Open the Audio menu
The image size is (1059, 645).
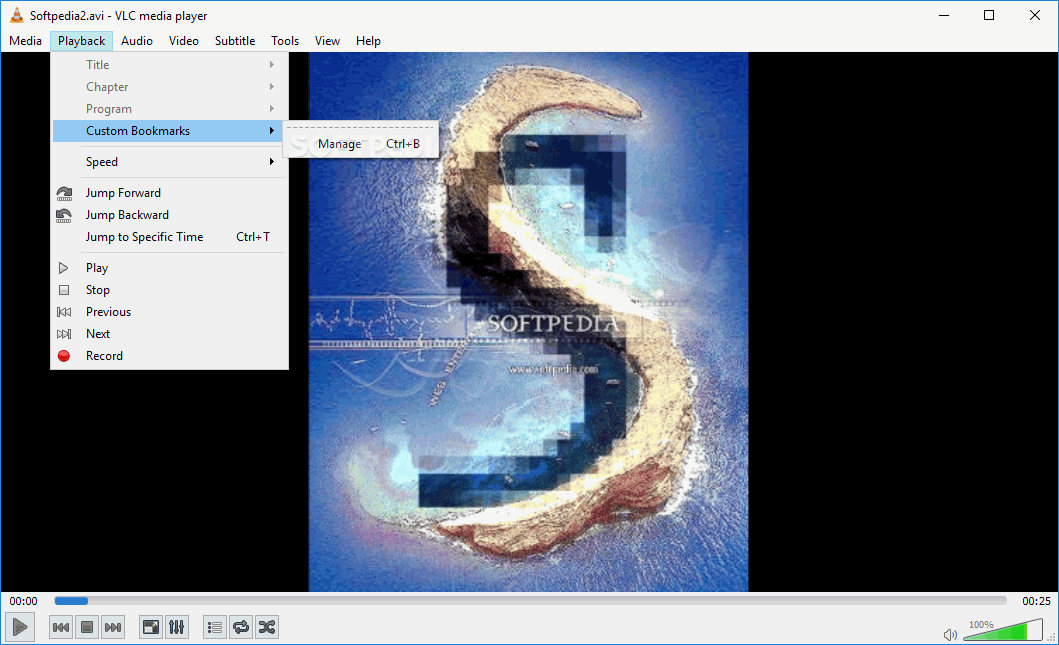137,41
